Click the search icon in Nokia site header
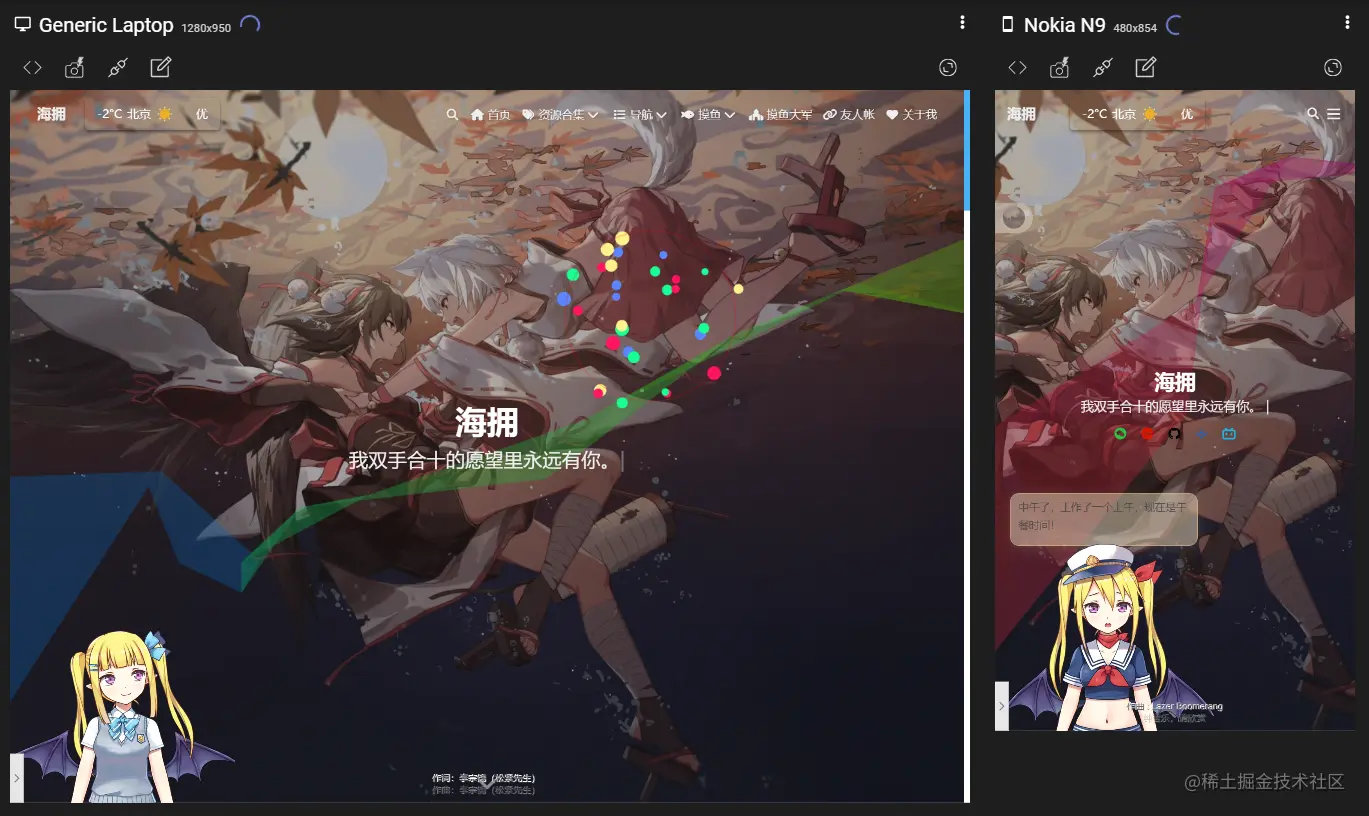 (1313, 114)
